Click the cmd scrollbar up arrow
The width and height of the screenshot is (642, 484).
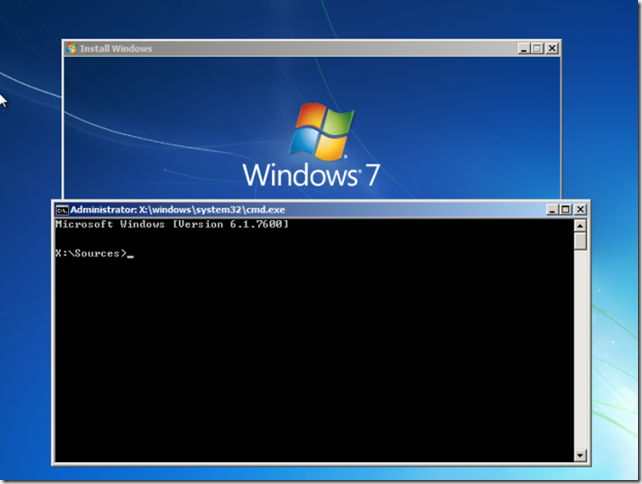(x=580, y=226)
